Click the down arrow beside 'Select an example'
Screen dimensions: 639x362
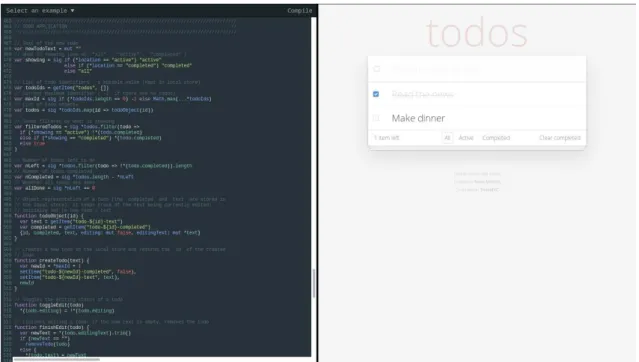point(73,11)
